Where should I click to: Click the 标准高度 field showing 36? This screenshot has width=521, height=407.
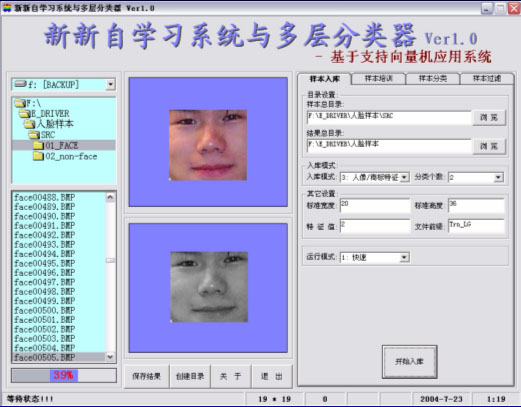pos(476,205)
